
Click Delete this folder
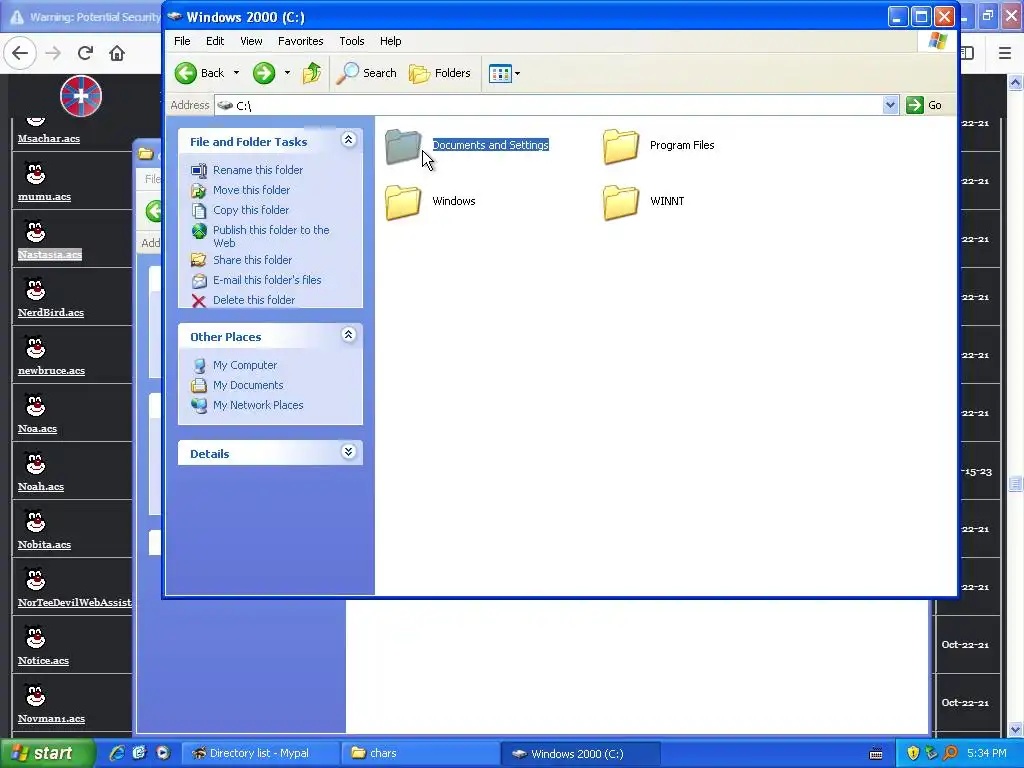pyautogui.click(x=254, y=300)
